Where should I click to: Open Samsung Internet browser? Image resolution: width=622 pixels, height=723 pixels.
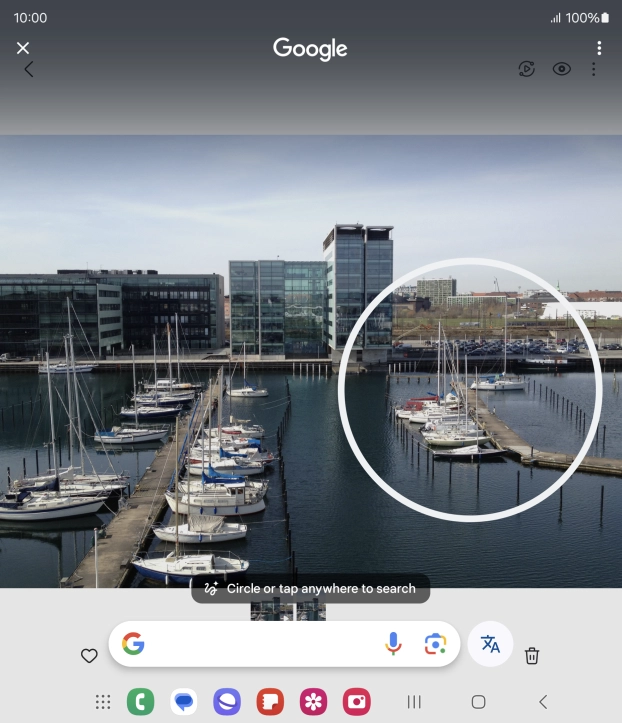pyautogui.click(x=227, y=702)
